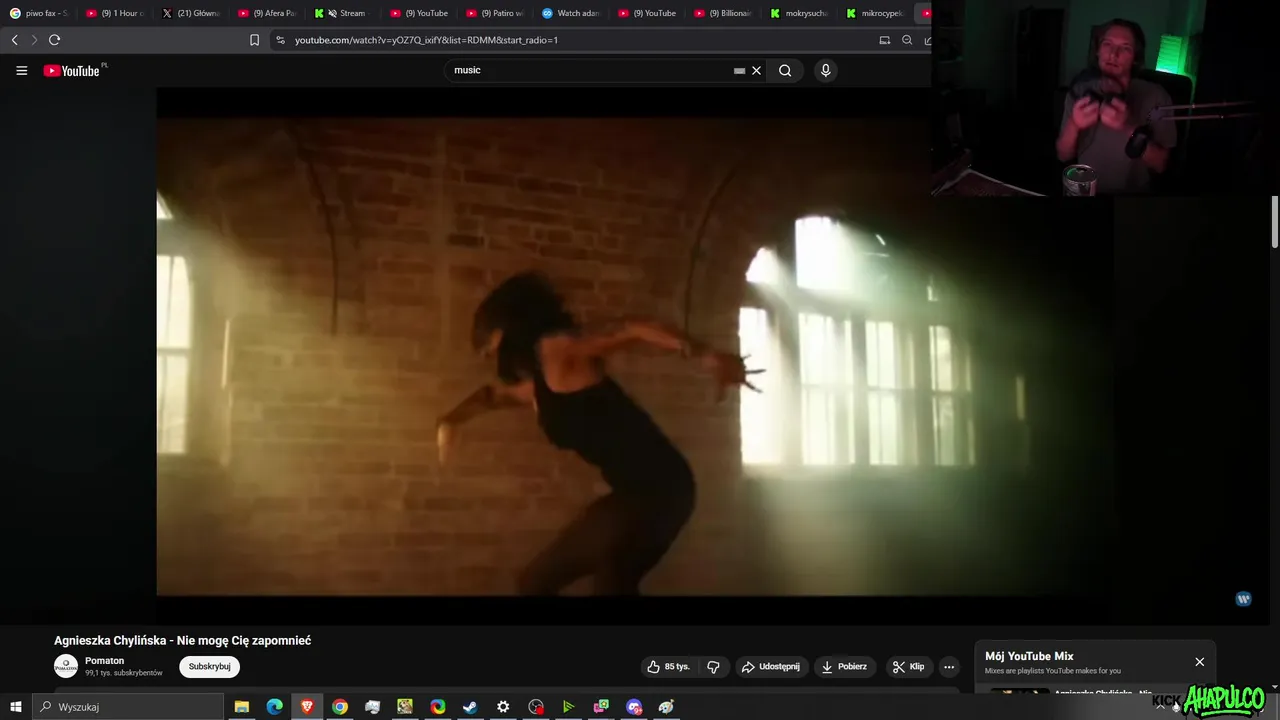This screenshot has height=720, width=1280.
Task: Share the video with Udostępnij
Action: click(771, 667)
